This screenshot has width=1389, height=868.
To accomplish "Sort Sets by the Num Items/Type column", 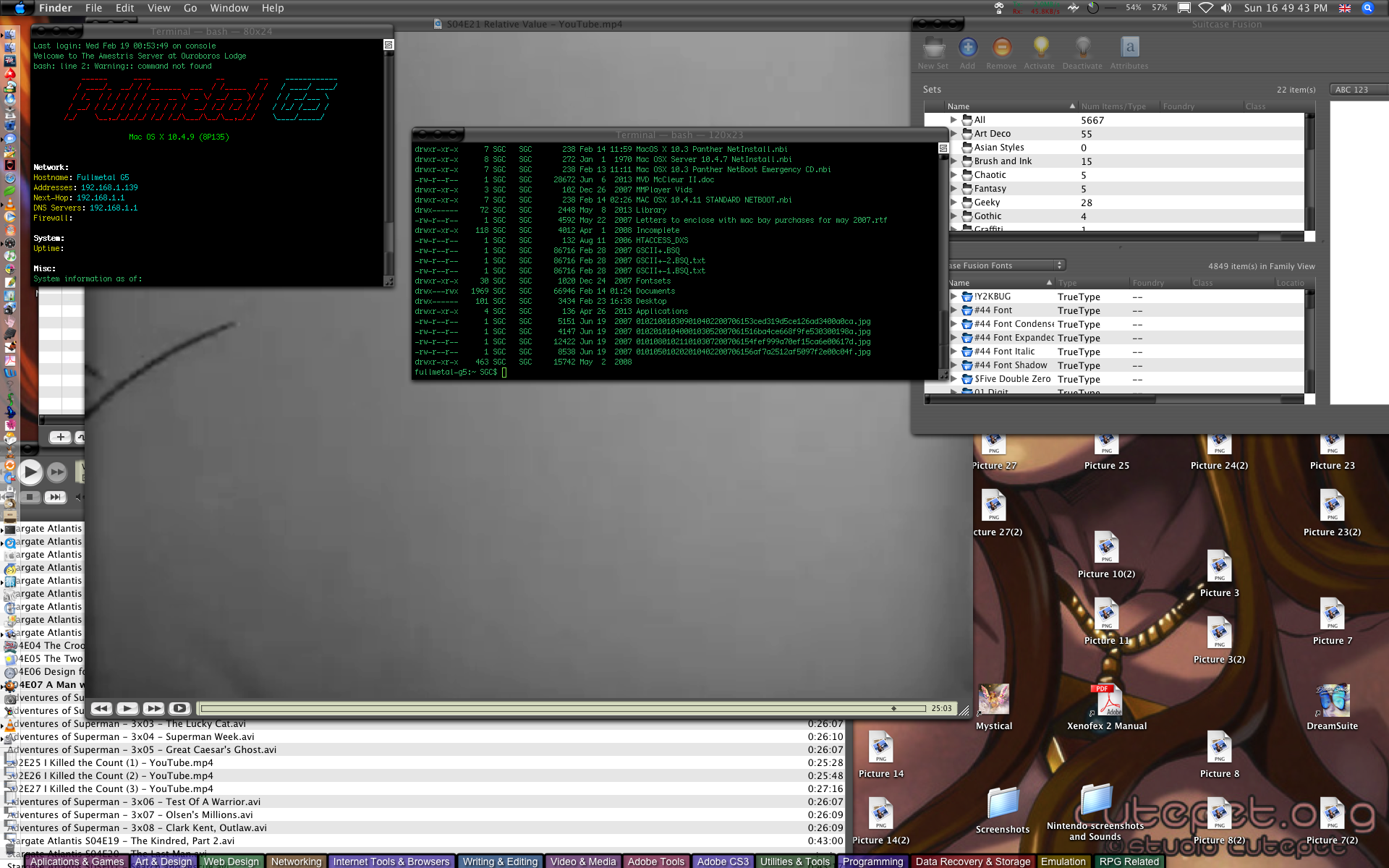I will coord(1118,106).
